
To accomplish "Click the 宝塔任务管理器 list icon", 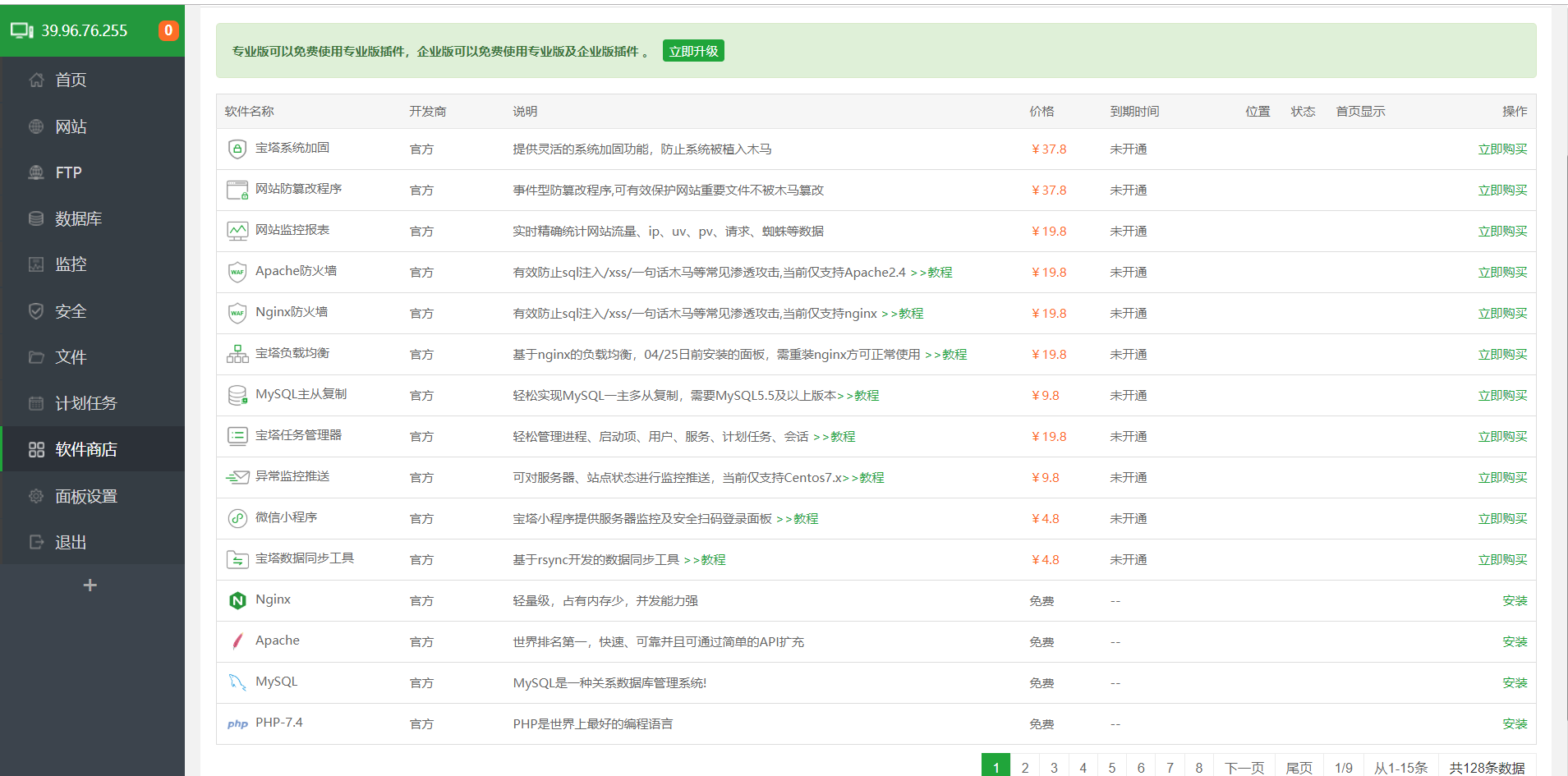I will click(237, 436).
